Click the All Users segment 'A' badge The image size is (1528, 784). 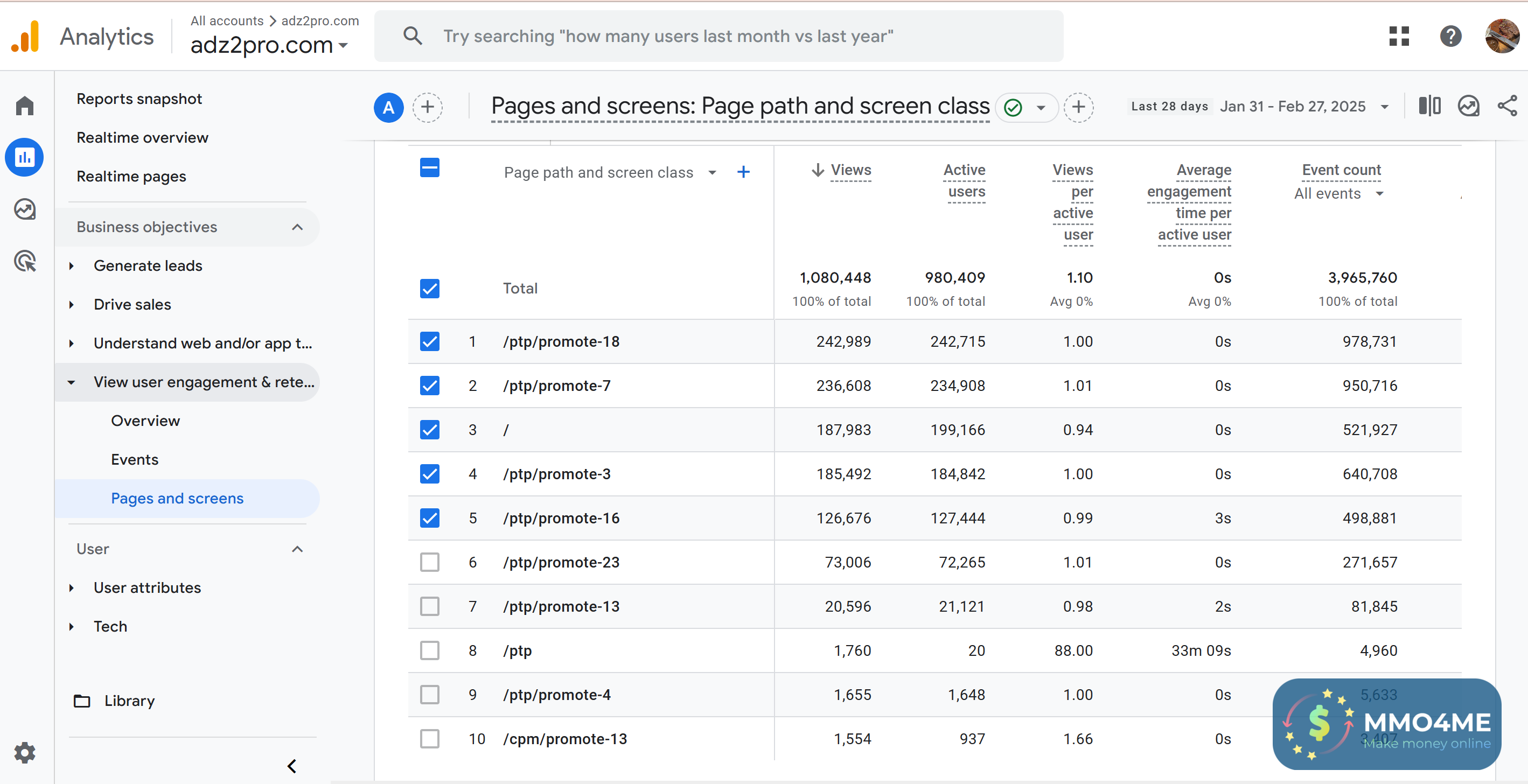pyautogui.click(x=388, y=107)
